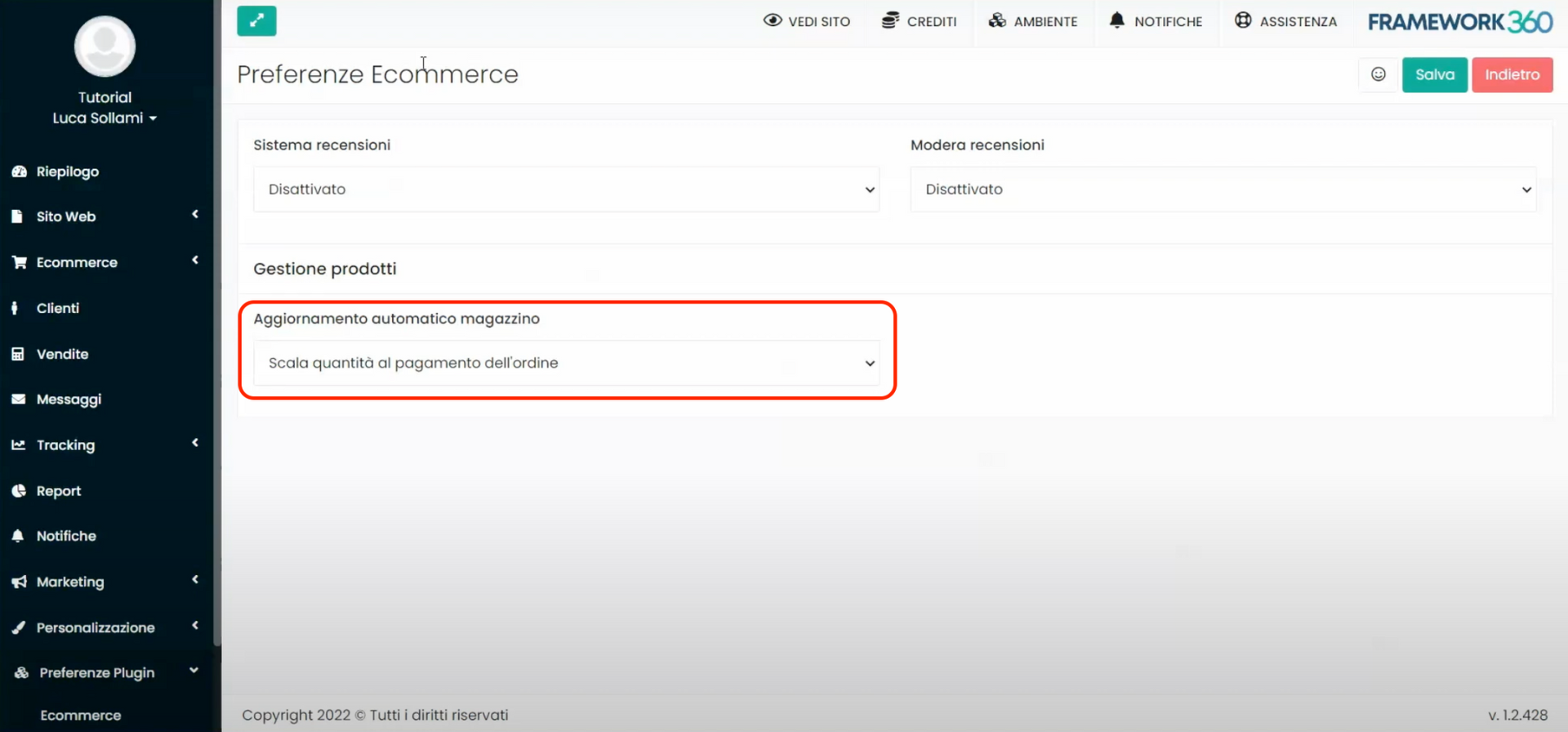
Task: Click the sidebar vertical scrollbar
Action: click(x=217, y=327)
